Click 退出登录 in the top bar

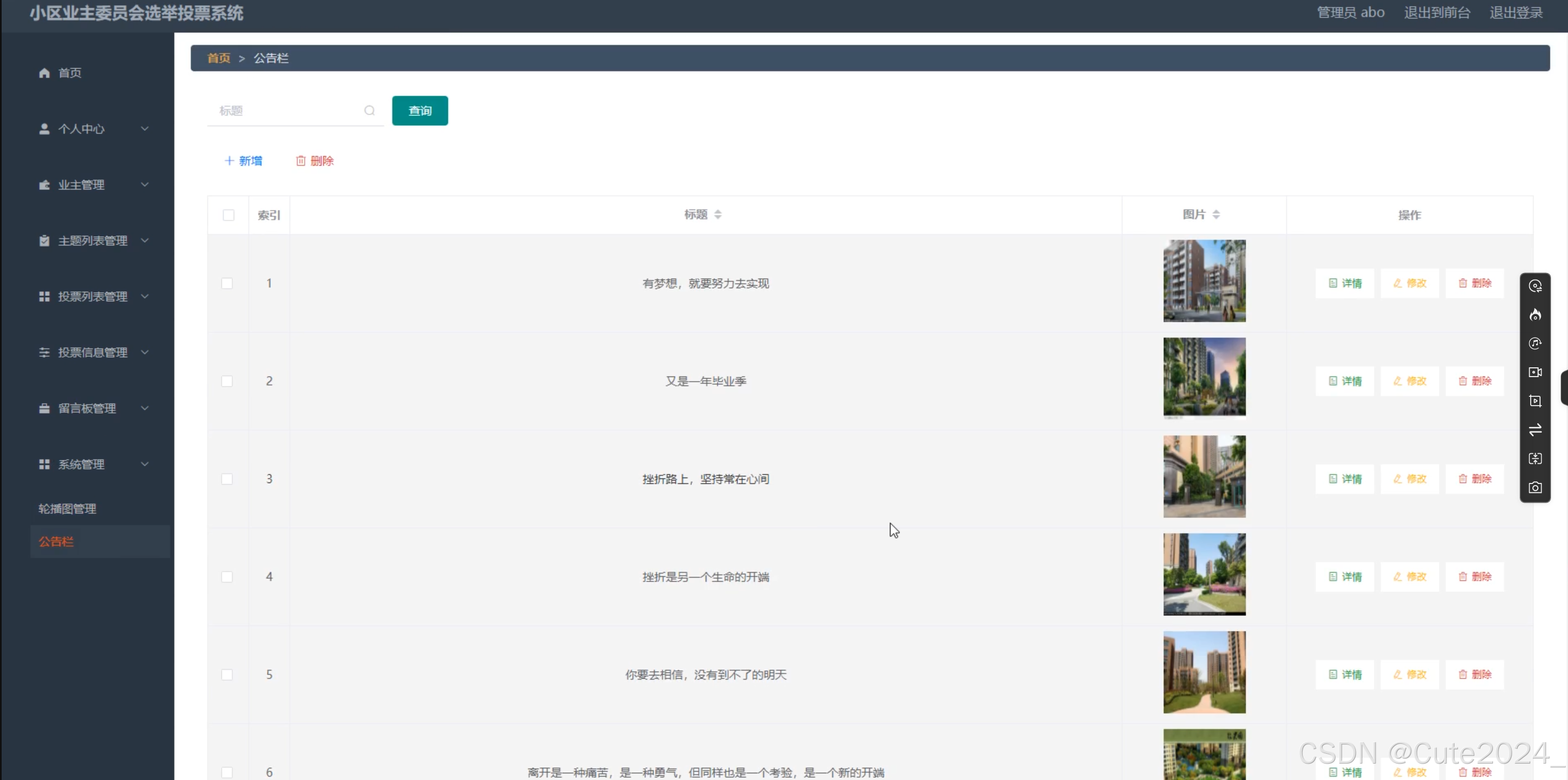1516,13
